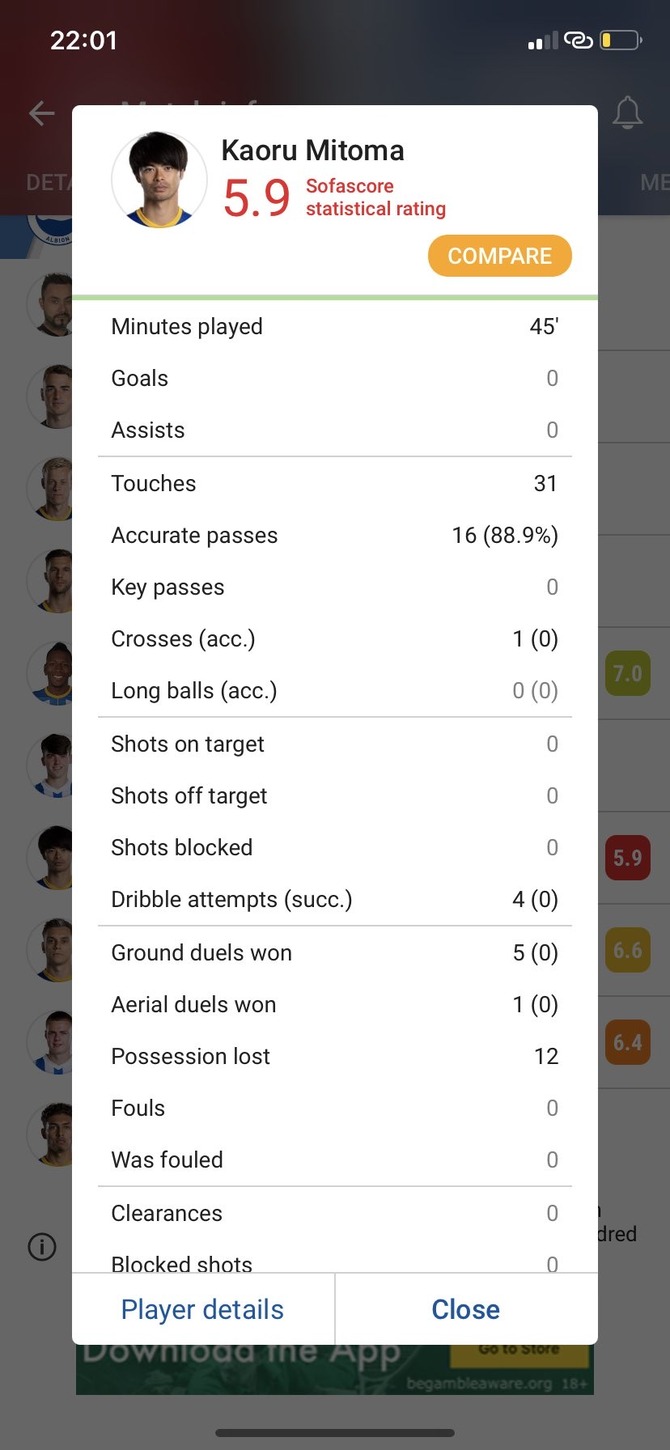The image size is (670, 1450).
Task: Tap the partially hidden Brighton club badge
Action: 48,230
